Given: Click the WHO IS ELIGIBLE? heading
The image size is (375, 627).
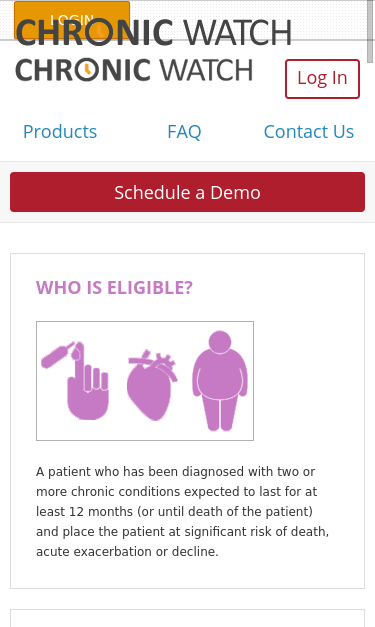Looking at the screenshot, I should point(114,288).
